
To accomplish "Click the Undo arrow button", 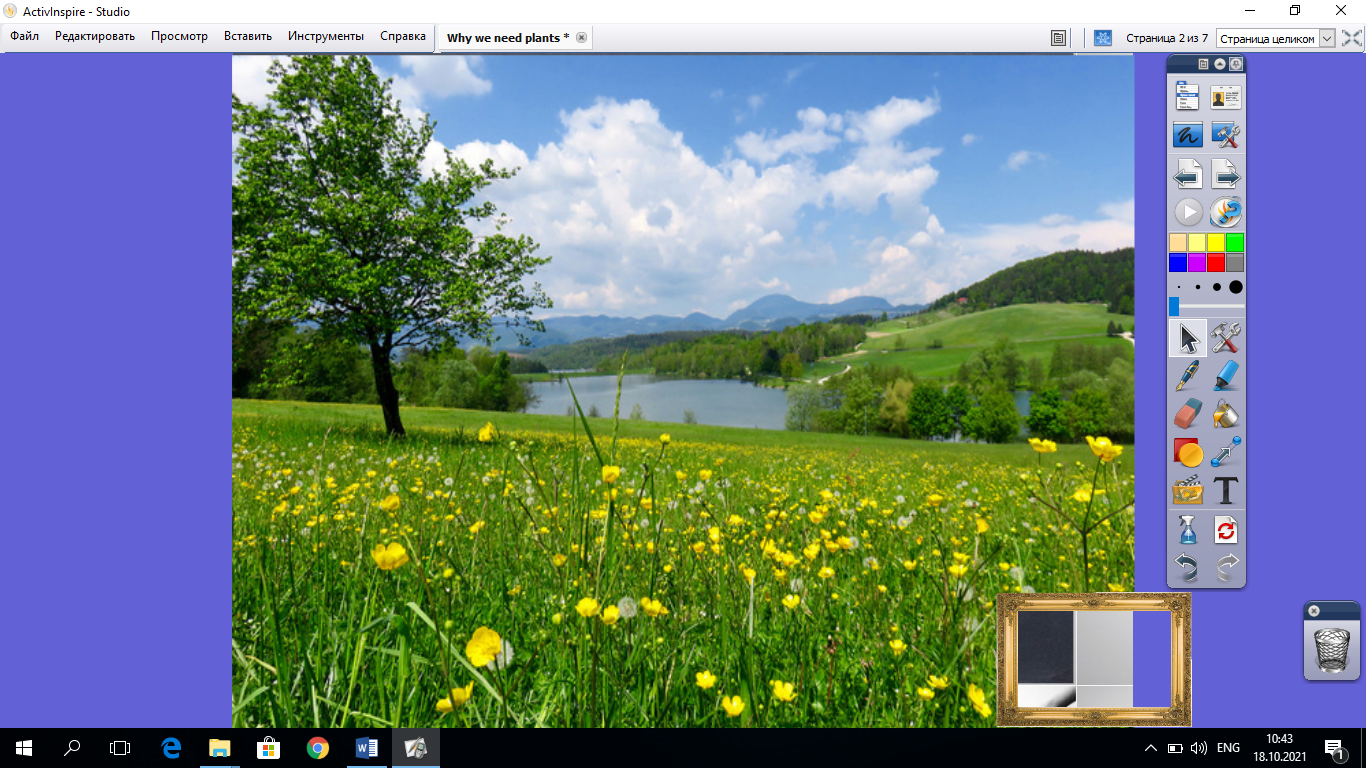I will coord(1187,567).
